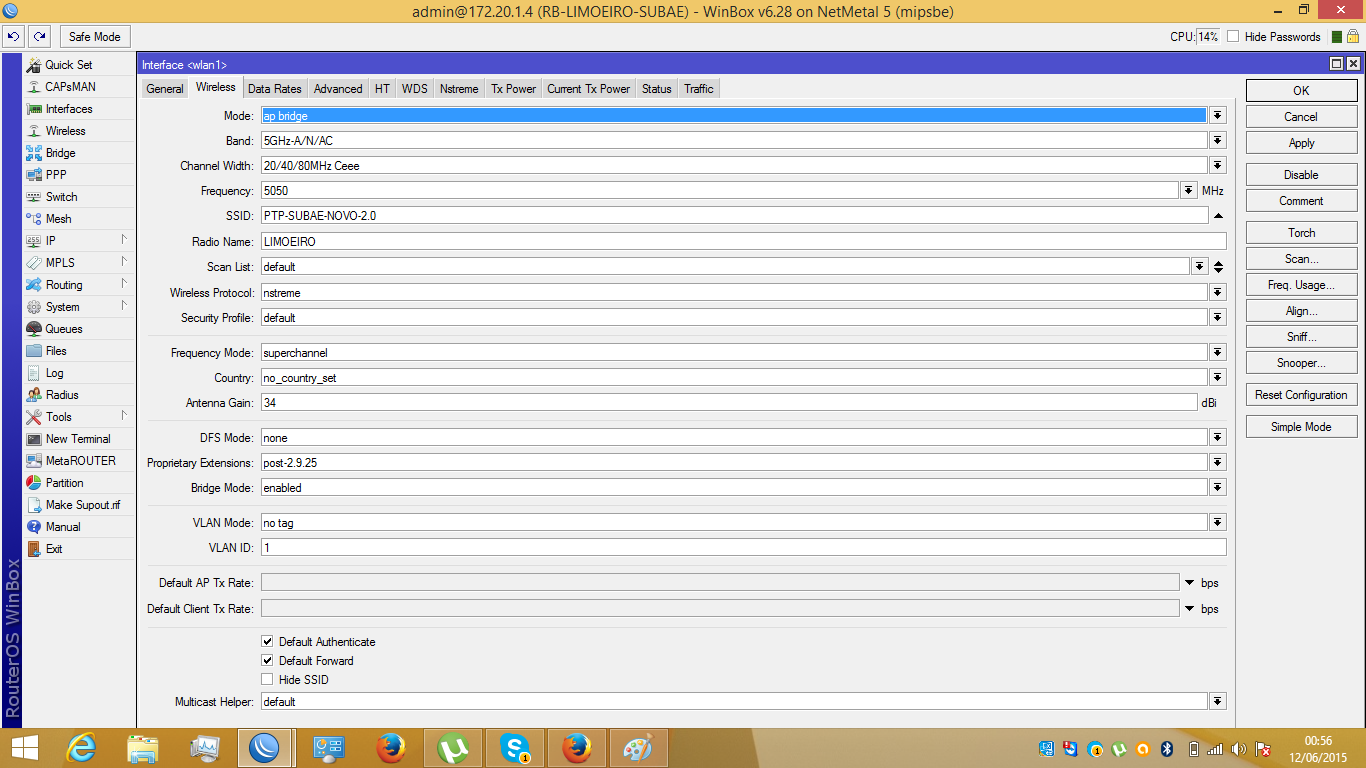Launch Internet Explorer from taskbar
Screen dimensions: 1366x768
click(81, 748)
